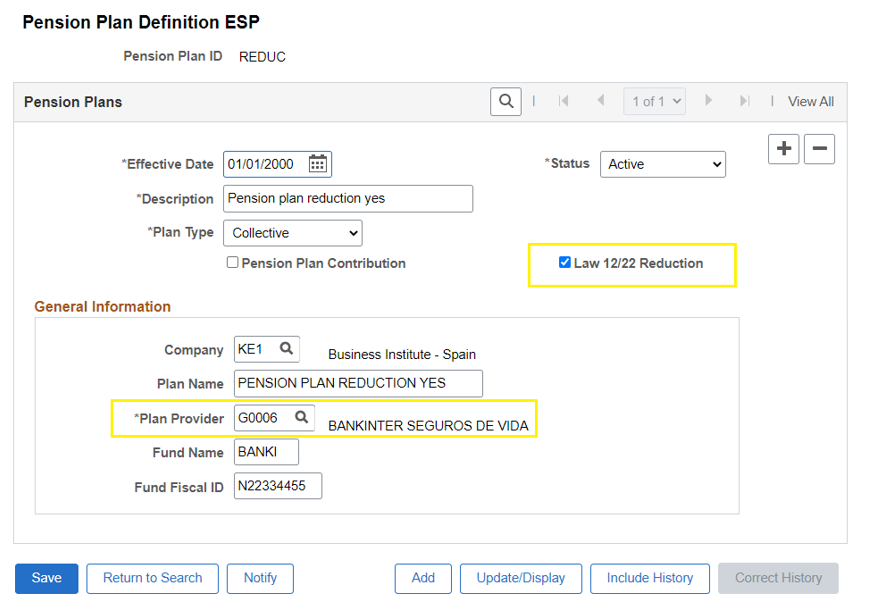Image resolution: width=881 pixels, height=611 pixels.
Task: Add a new row with the plus icon
Action: 783,148
